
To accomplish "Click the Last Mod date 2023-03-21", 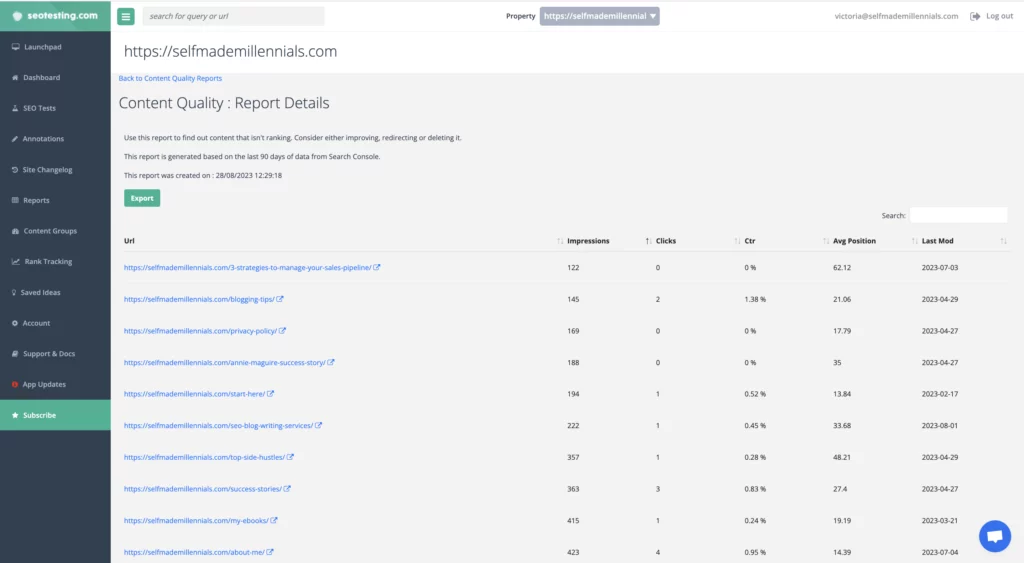I will pyautogui.click(x=940, y=521).
